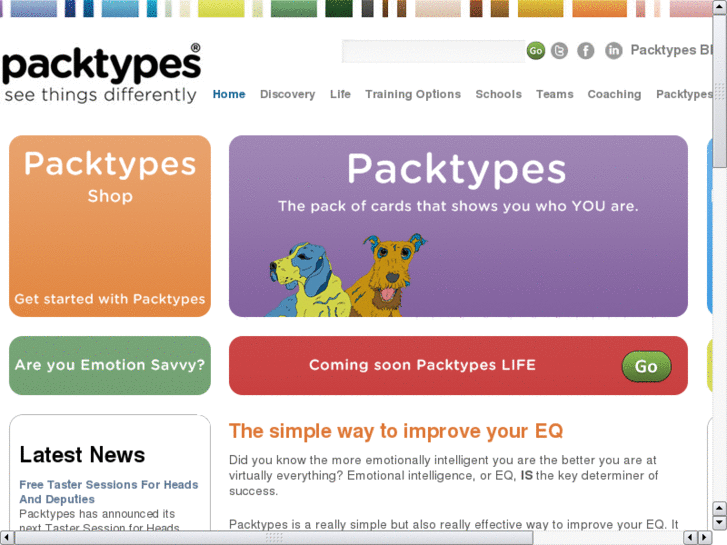The width and height of the screenshot is (727, 545).
Task: Click the search input field
Action: tap(433, 51)
